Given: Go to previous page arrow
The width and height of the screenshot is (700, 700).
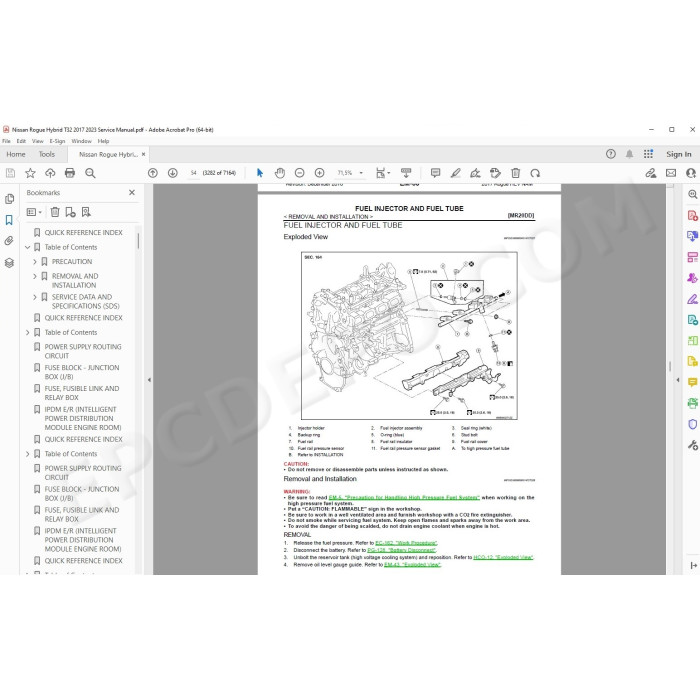Looking at the screenshot, I should [153, 173].
